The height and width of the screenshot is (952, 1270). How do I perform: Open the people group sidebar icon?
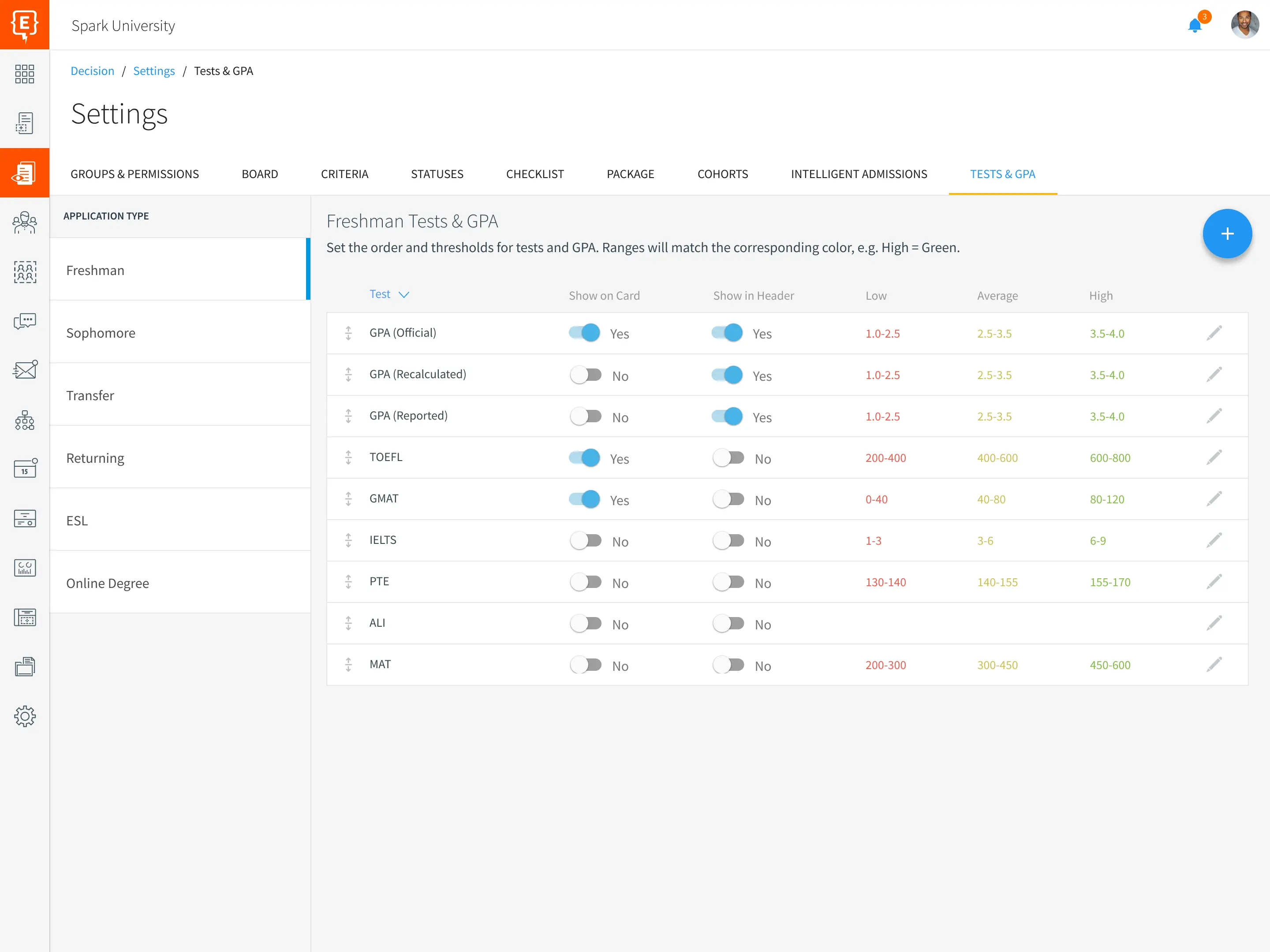(x=25, y=223)
